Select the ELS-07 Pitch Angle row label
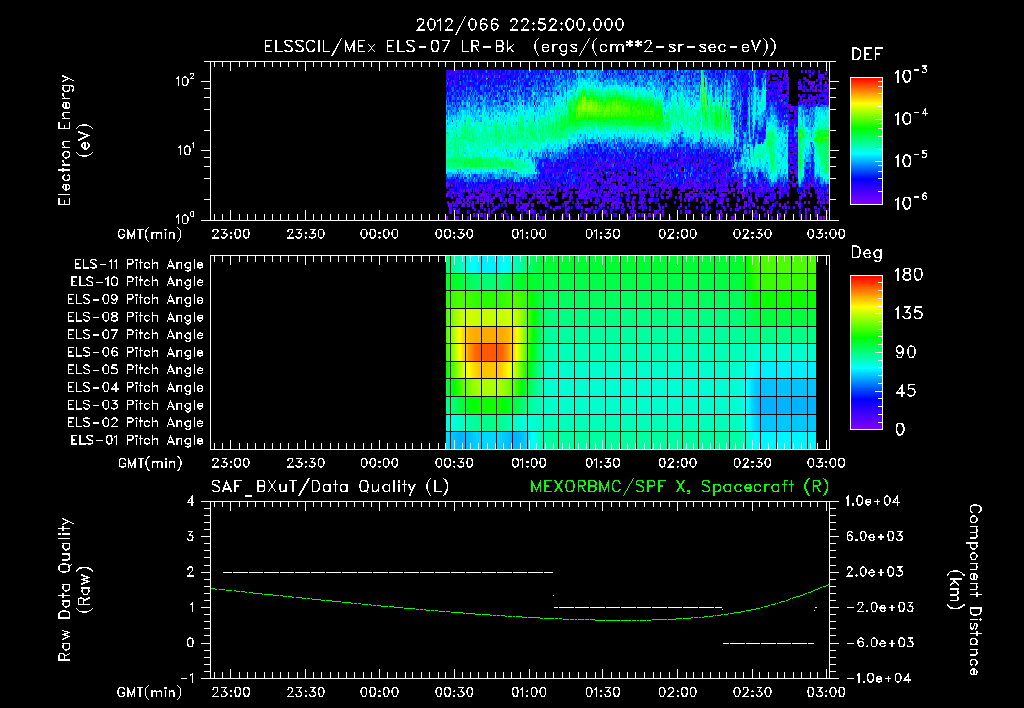 coord(135,334)
